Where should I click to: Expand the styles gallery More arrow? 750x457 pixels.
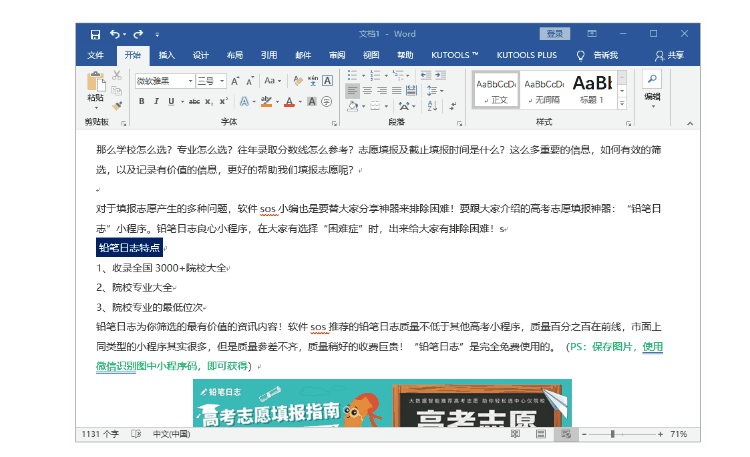coord(622,103)
